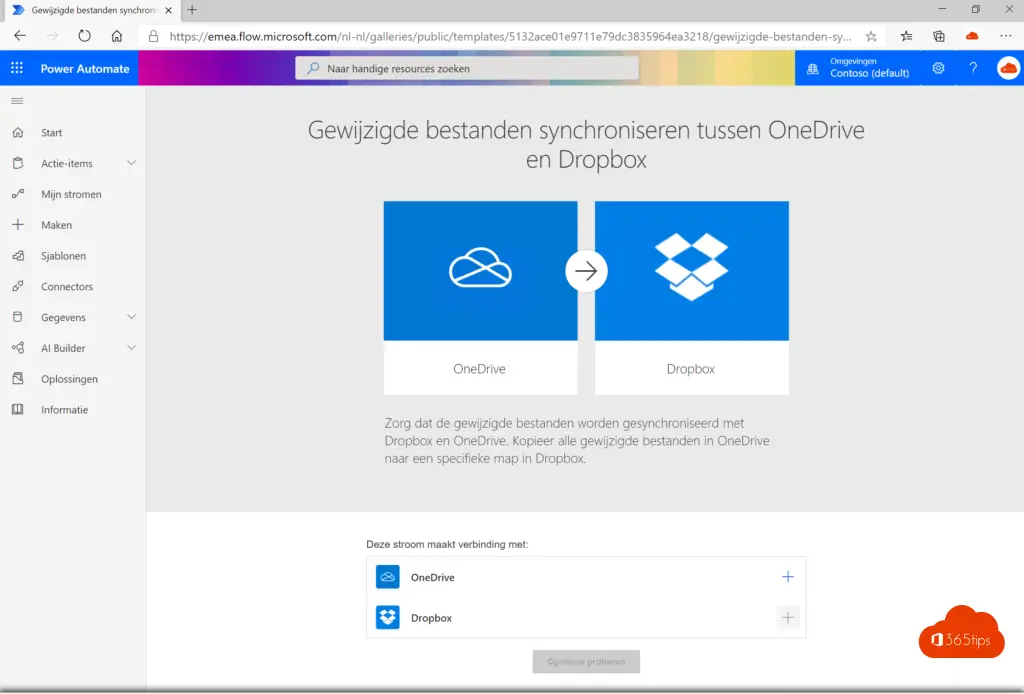1024x694 pixels.
Task: Click the small OneDrive icon in connections list
Action: pos(387,577)
